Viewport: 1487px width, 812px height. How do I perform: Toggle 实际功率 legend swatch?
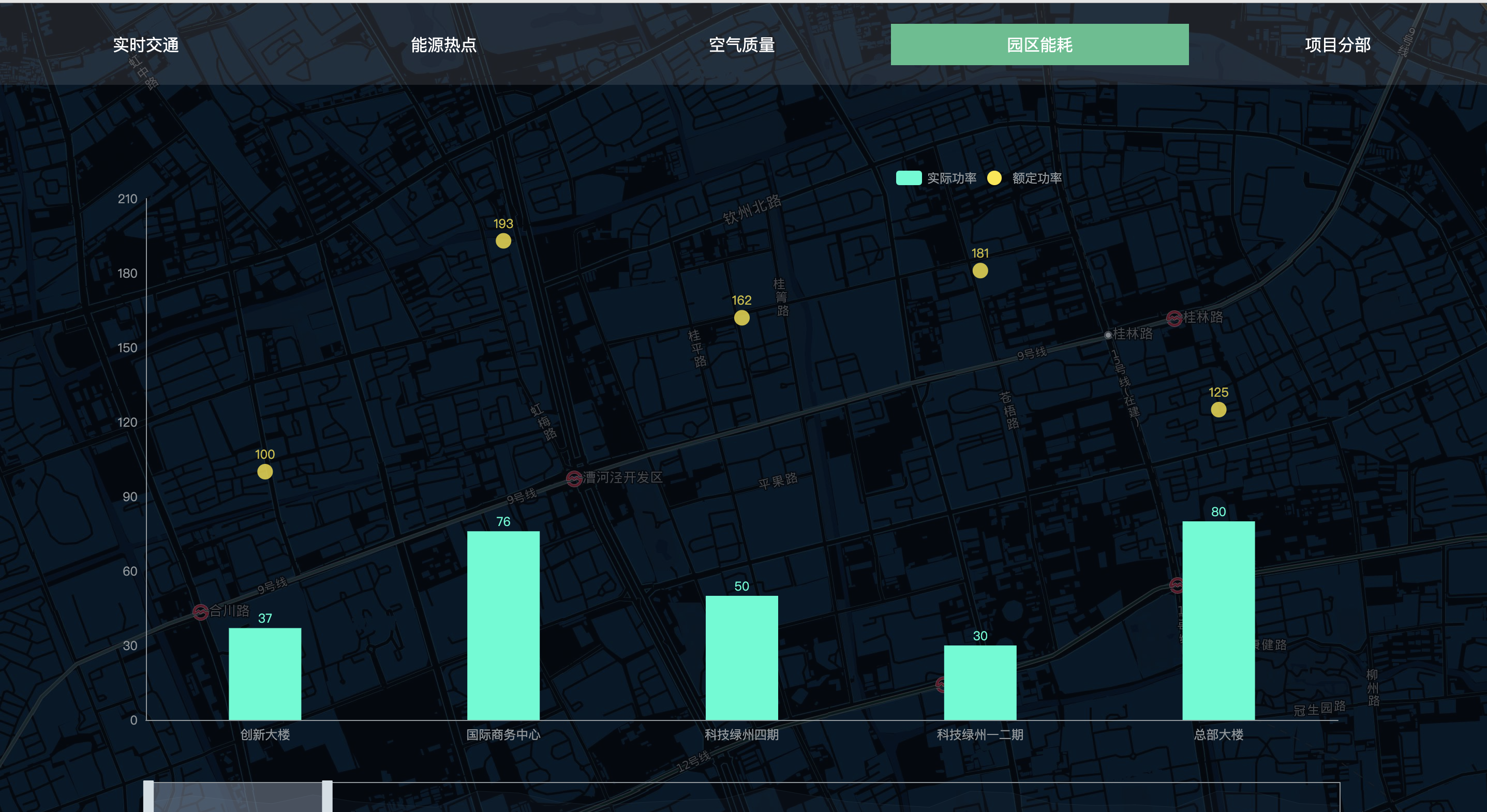coord(908,178)
